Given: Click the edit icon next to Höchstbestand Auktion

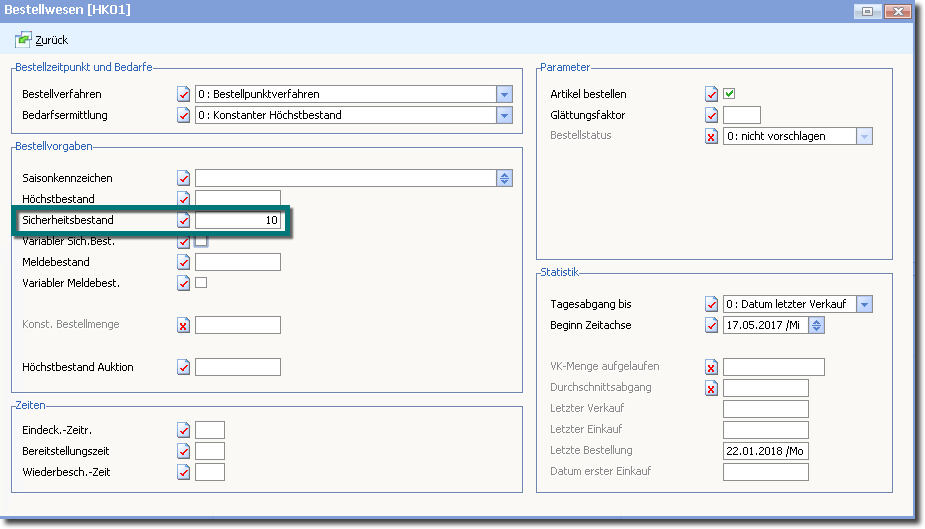Looking at the screenshot, I should 183,367.
